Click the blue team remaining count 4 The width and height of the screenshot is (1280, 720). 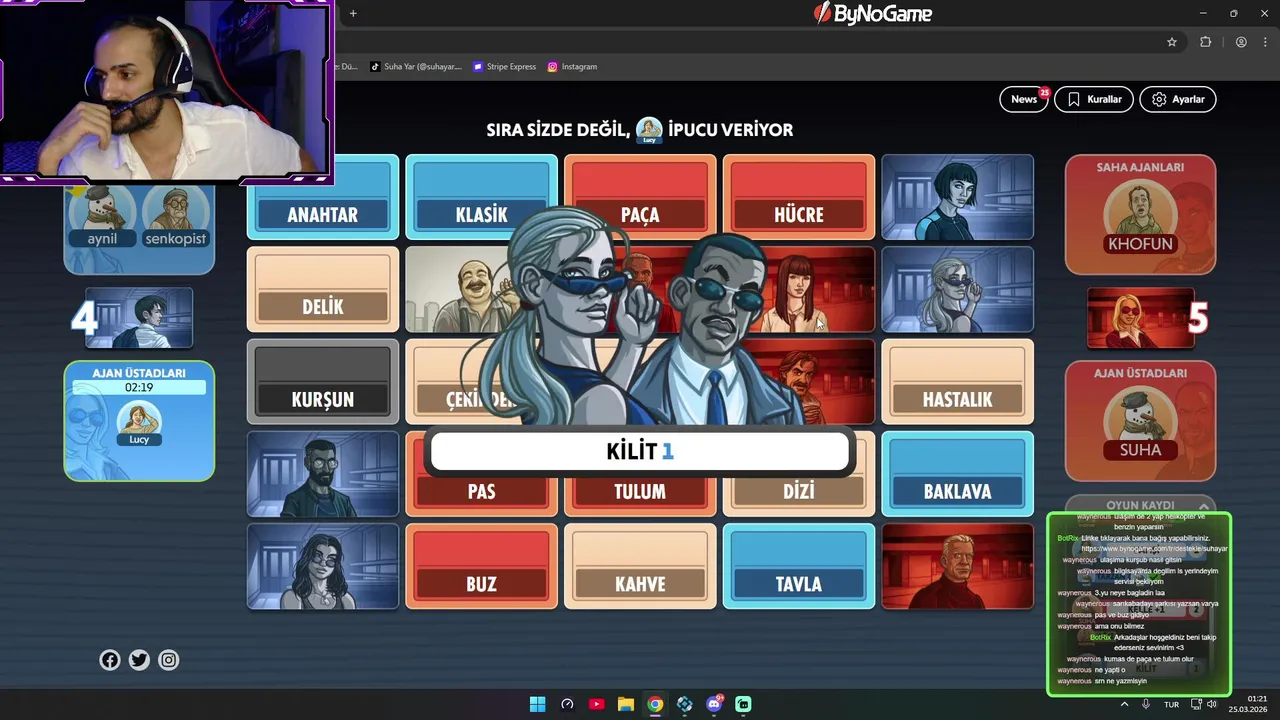coord(84,318)
